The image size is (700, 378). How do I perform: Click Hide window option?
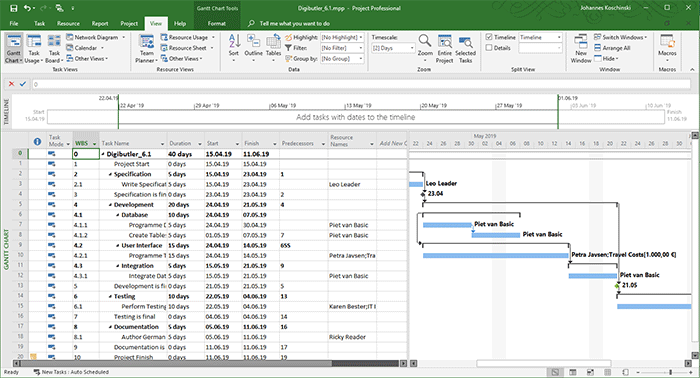coord(606,58)
